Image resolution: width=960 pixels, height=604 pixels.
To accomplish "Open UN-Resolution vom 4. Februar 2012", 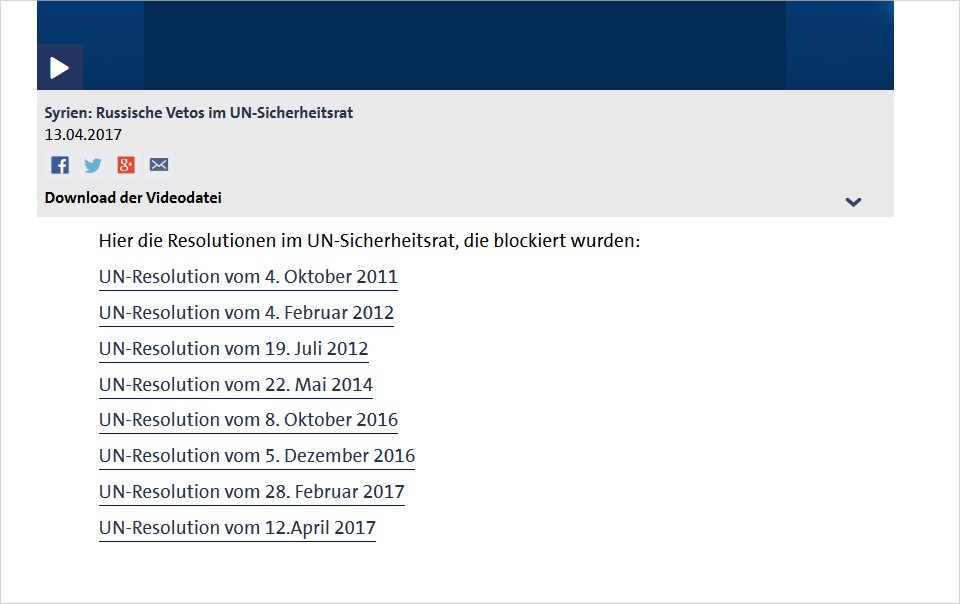I will pyautogui.click(x=246, y=313).
